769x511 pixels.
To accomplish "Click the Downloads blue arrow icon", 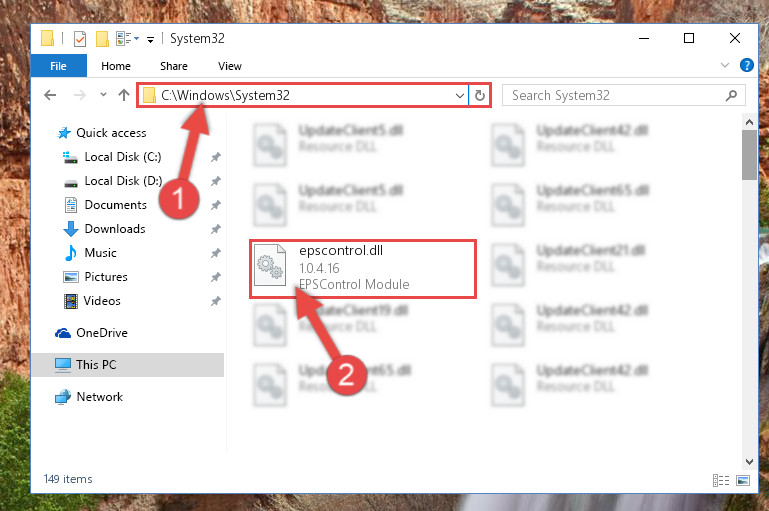I will click(71, 229).
